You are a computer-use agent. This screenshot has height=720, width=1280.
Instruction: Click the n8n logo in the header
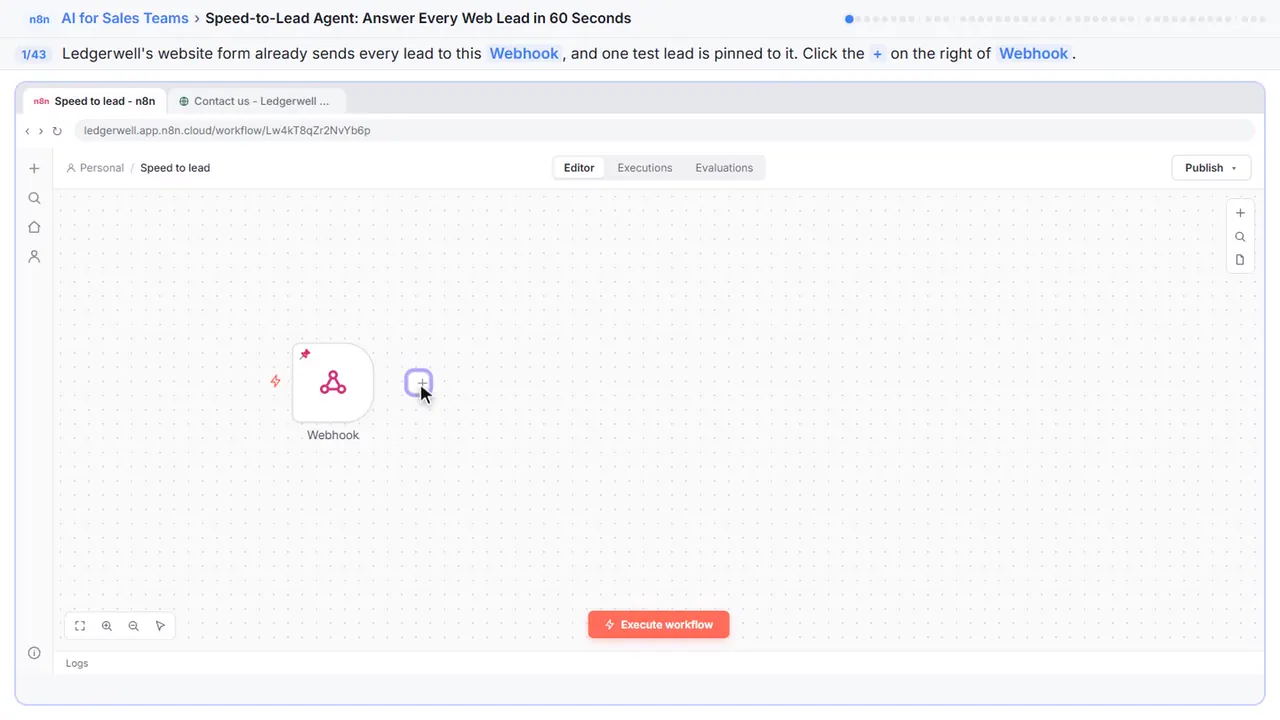39,19
